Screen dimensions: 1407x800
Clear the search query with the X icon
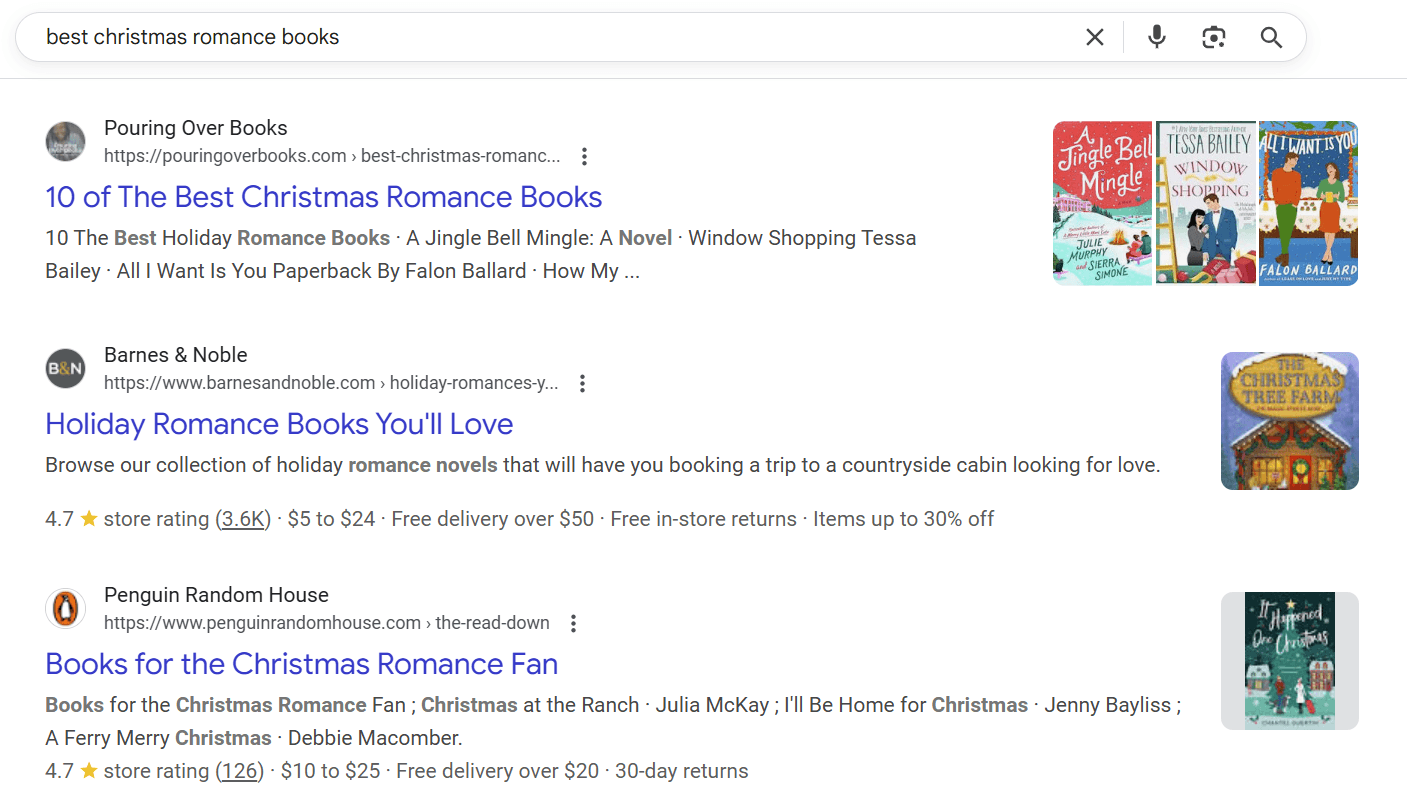[1094, 37]
